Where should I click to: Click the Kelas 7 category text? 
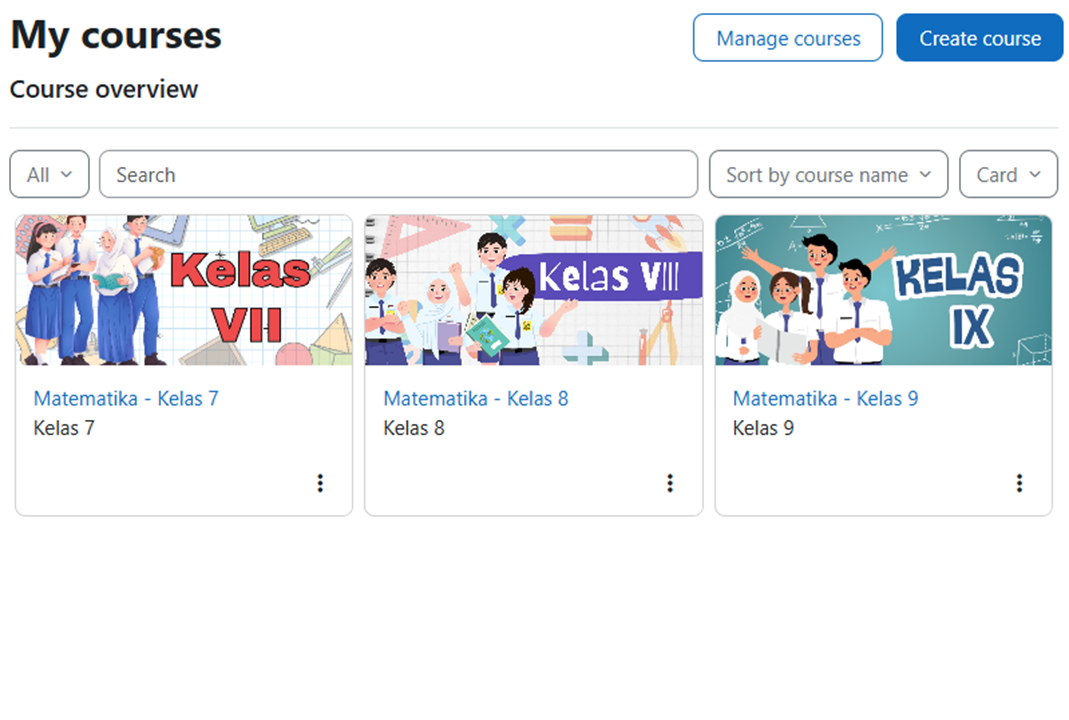pos(64,428)
